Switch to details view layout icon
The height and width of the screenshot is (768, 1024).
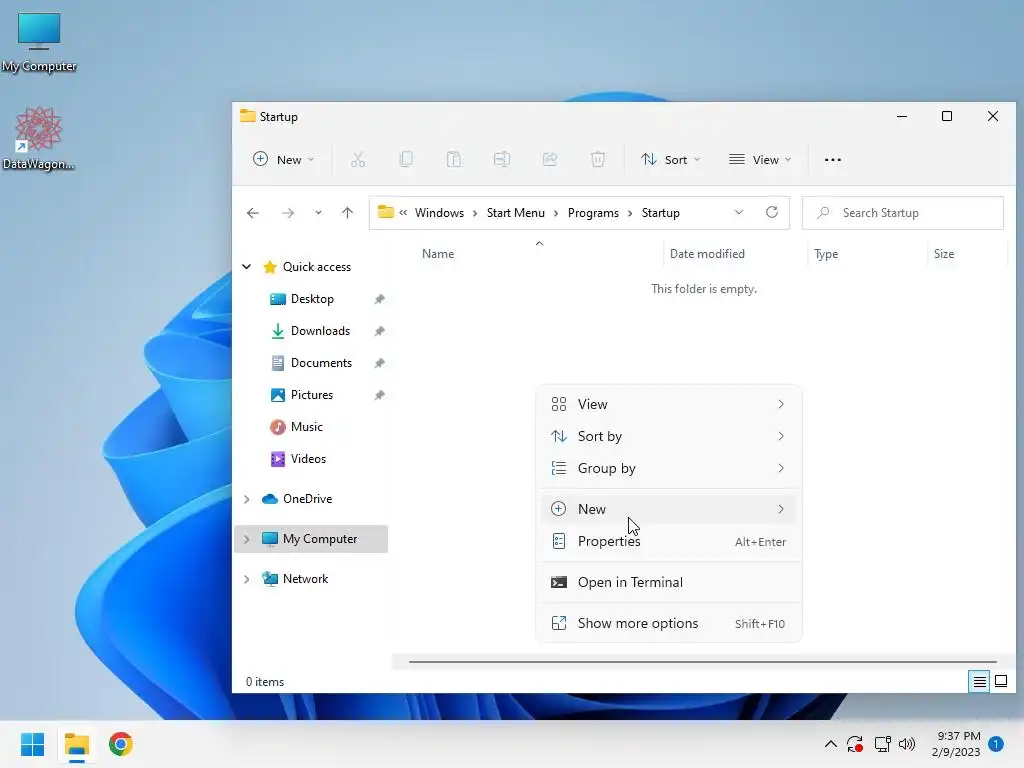[979, 682]
